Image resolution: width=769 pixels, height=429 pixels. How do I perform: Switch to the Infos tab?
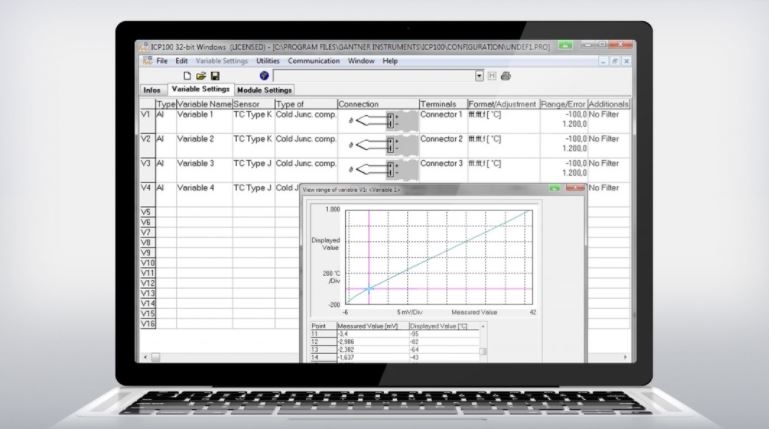[x=150, y=90]
